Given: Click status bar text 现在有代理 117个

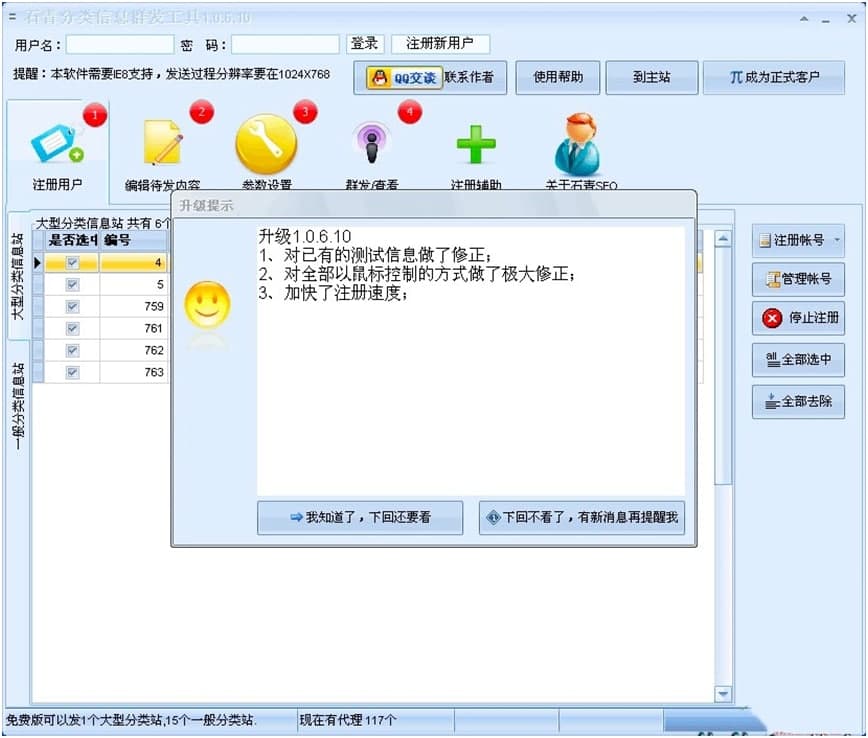Looking at the screenshot, I should pos(348,721).
